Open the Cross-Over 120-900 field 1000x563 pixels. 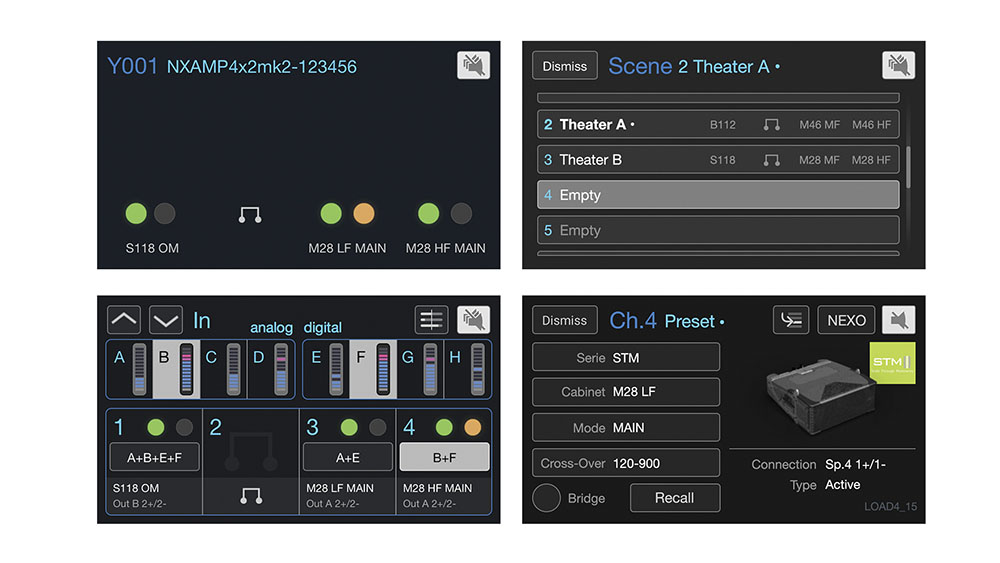[626, 463]
